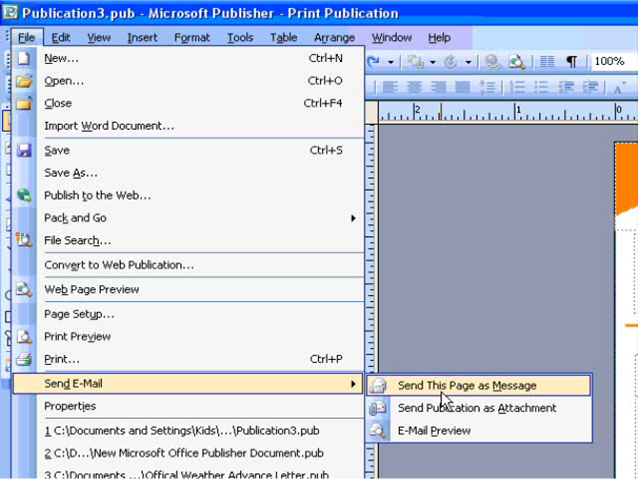Open the Help menu
638x479 pixels.
click(x=439, y=38)
